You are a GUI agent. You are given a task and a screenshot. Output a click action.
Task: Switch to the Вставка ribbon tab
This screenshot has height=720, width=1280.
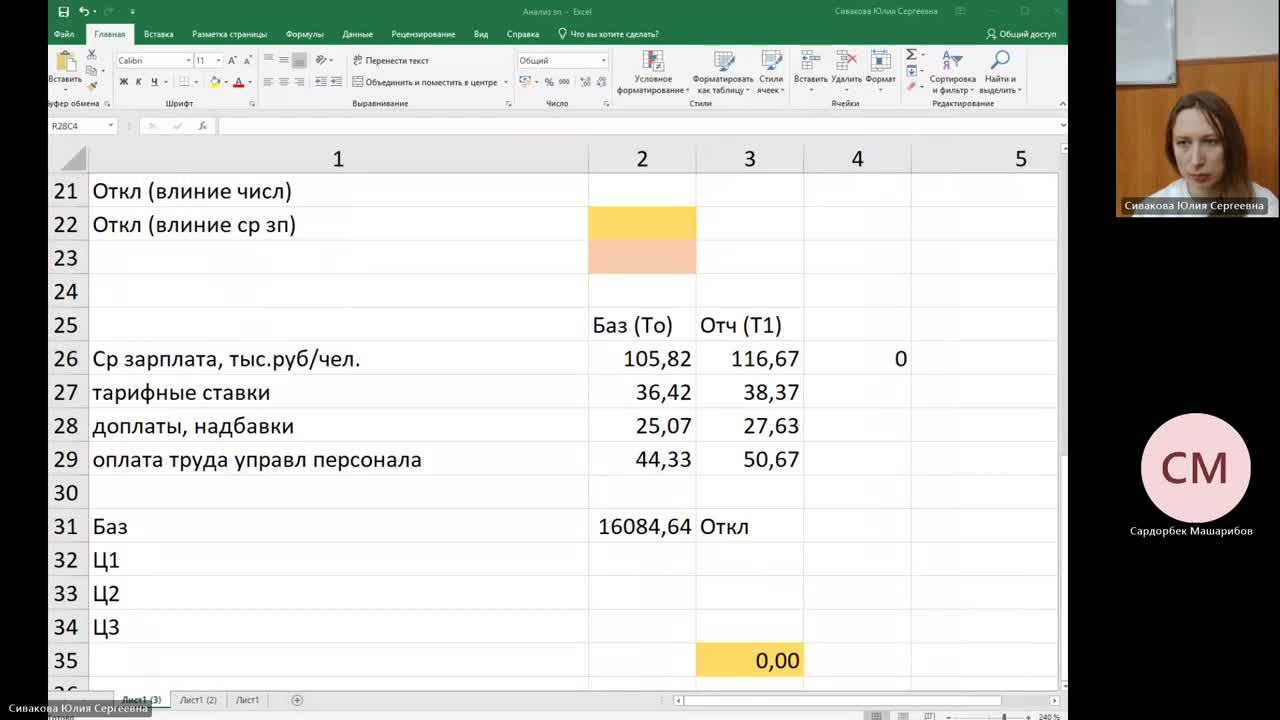coord(158,34)
